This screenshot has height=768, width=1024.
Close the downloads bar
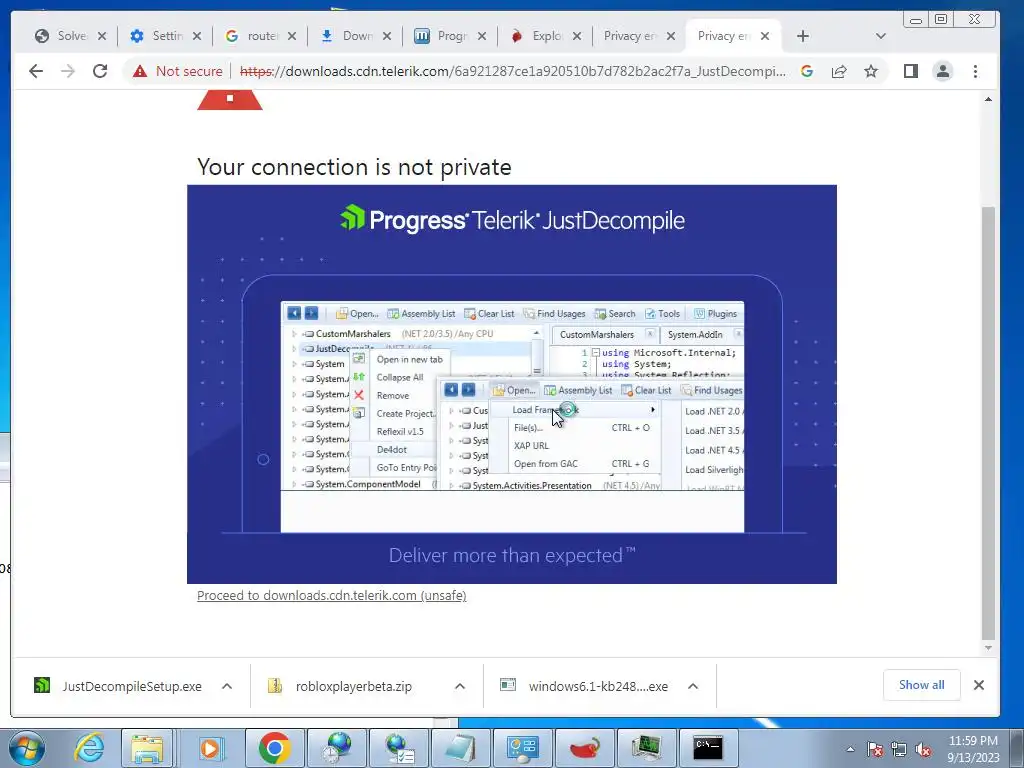point(979,685)
